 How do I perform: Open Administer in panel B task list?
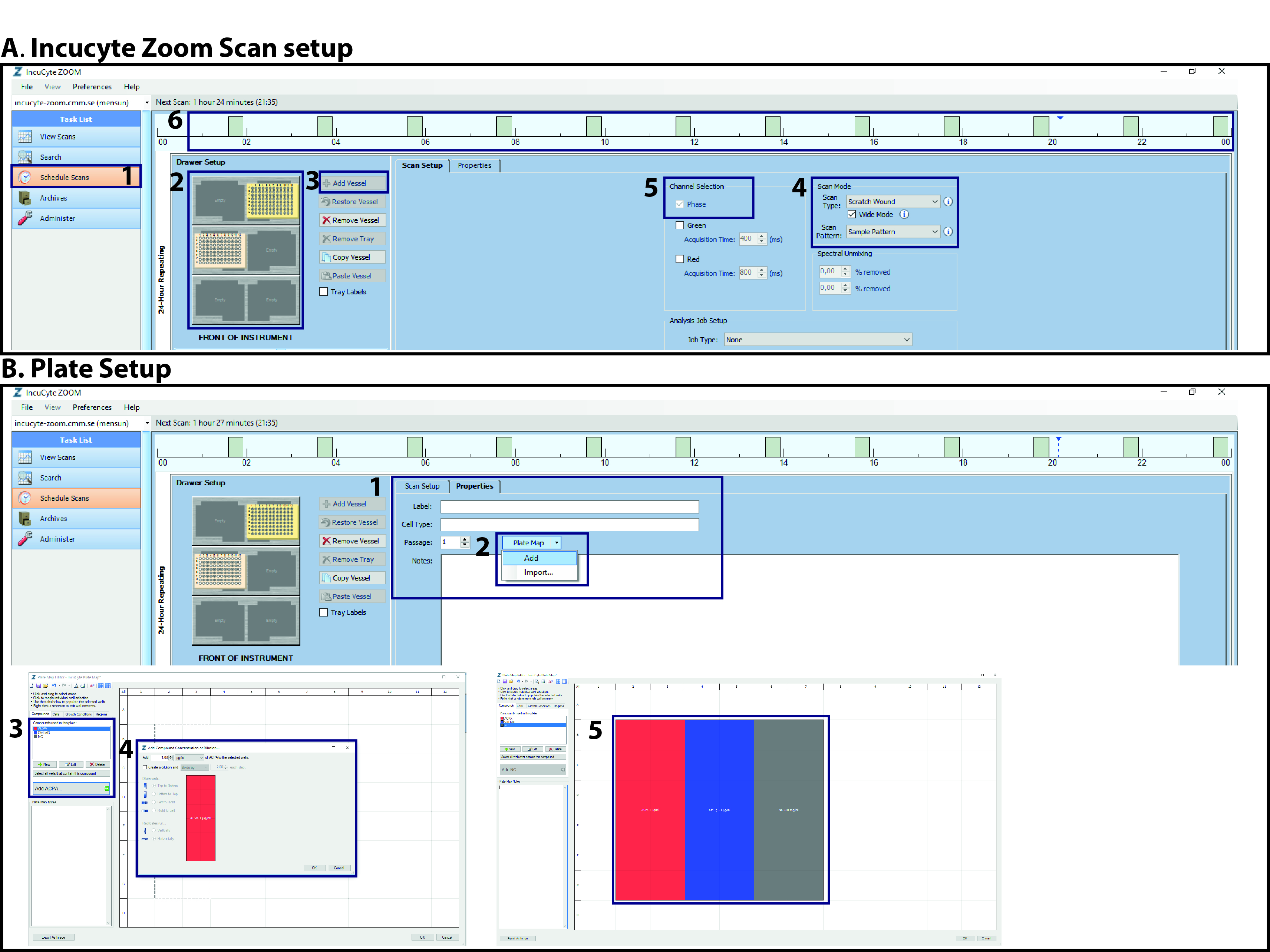pos(76,539)
